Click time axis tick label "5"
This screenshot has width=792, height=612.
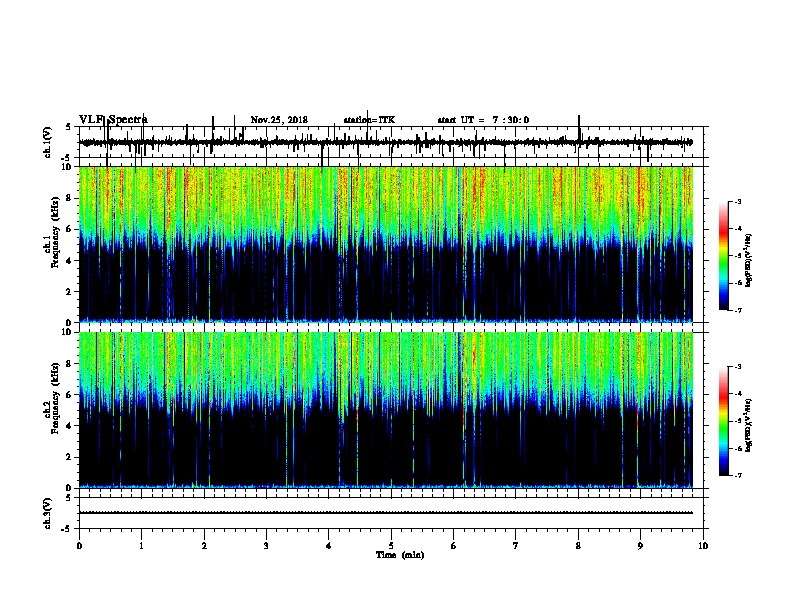tap(391, 545)
